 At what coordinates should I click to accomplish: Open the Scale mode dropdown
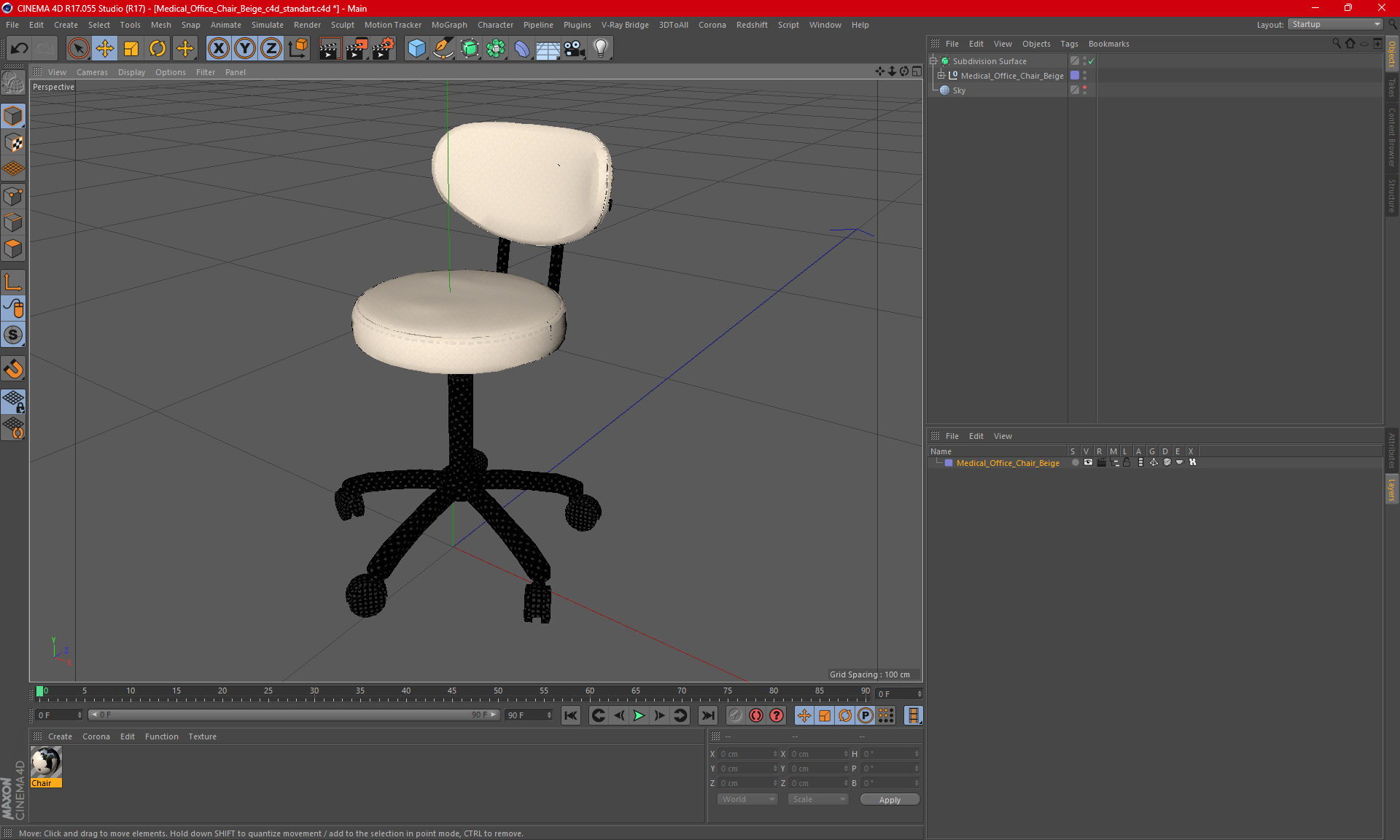tap(817, 799)
